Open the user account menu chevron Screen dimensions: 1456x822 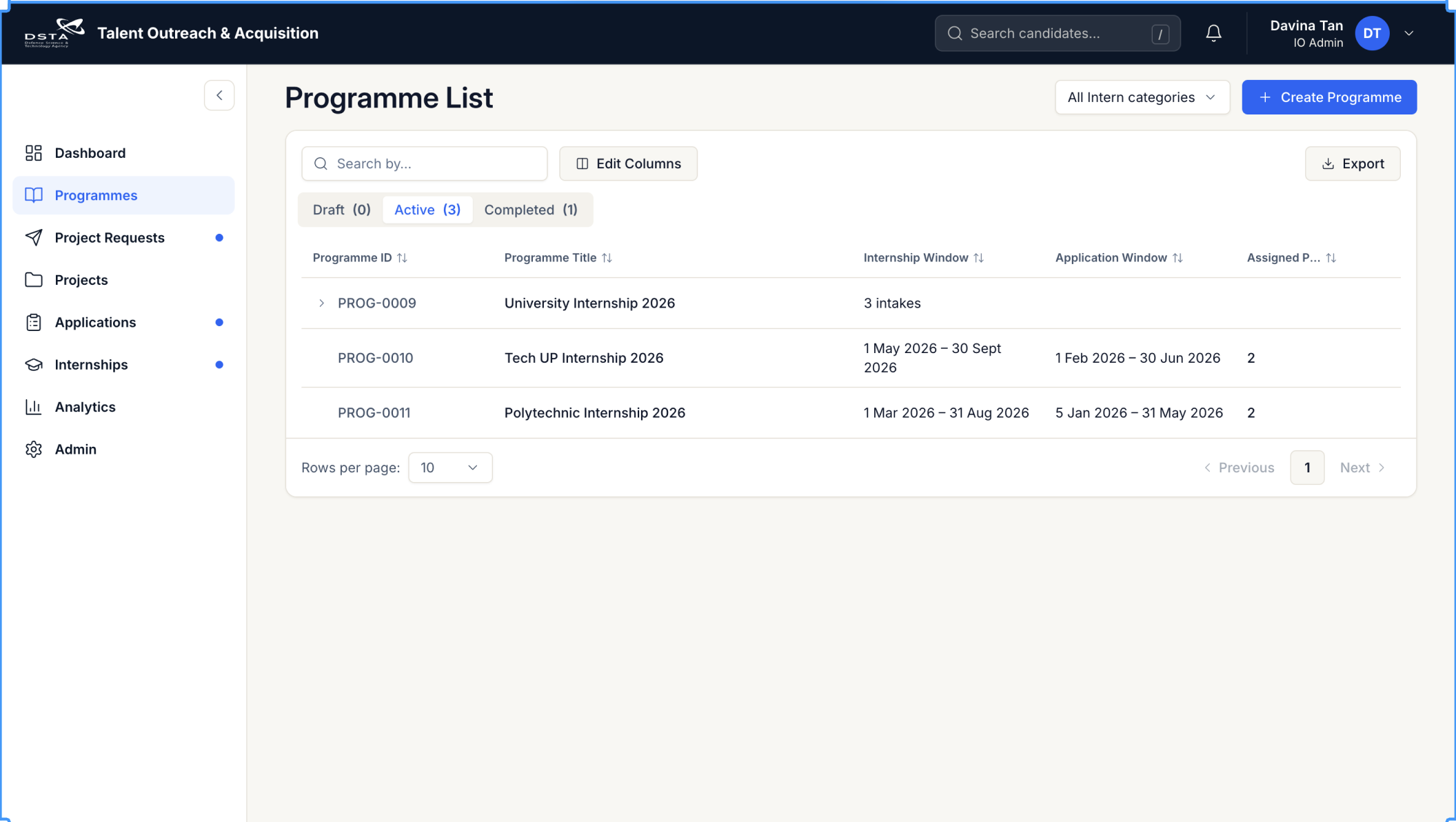1408,33
